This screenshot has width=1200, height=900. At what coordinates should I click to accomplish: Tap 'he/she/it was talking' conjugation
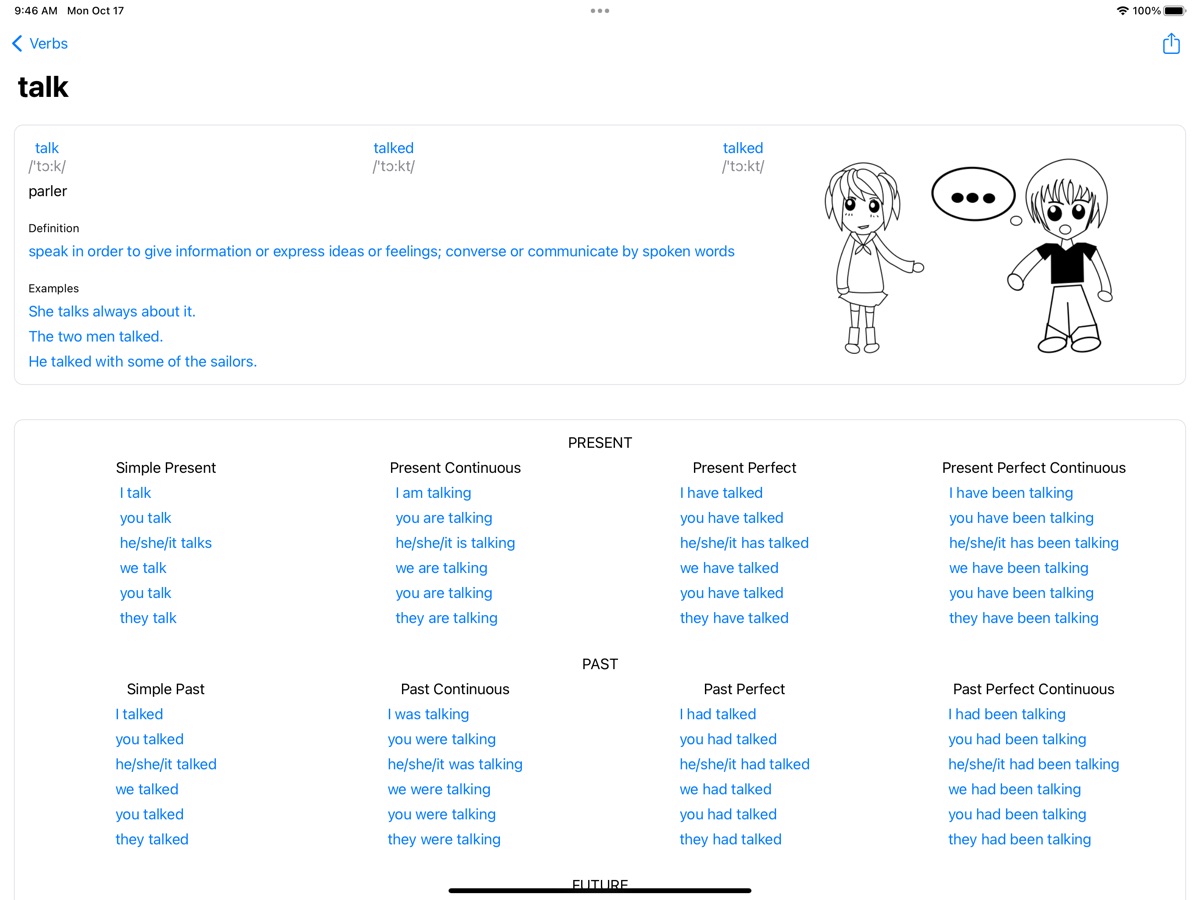(455, 764)
